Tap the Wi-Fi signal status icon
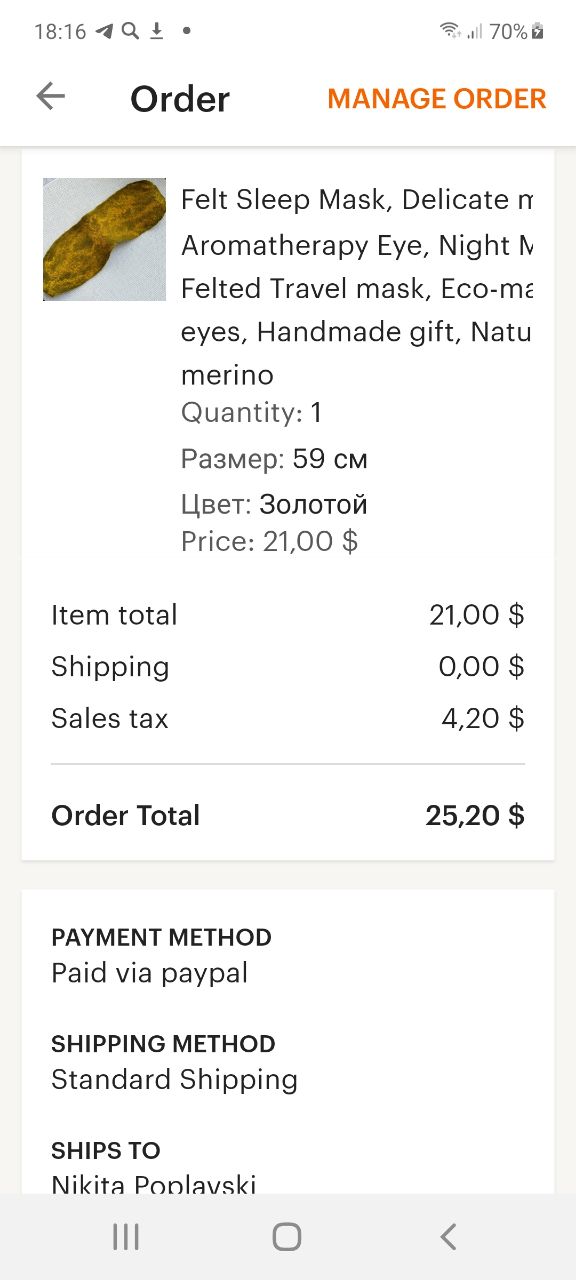Image resolution: width=576 pixels, height=1280 pixels. click(450, 31)
